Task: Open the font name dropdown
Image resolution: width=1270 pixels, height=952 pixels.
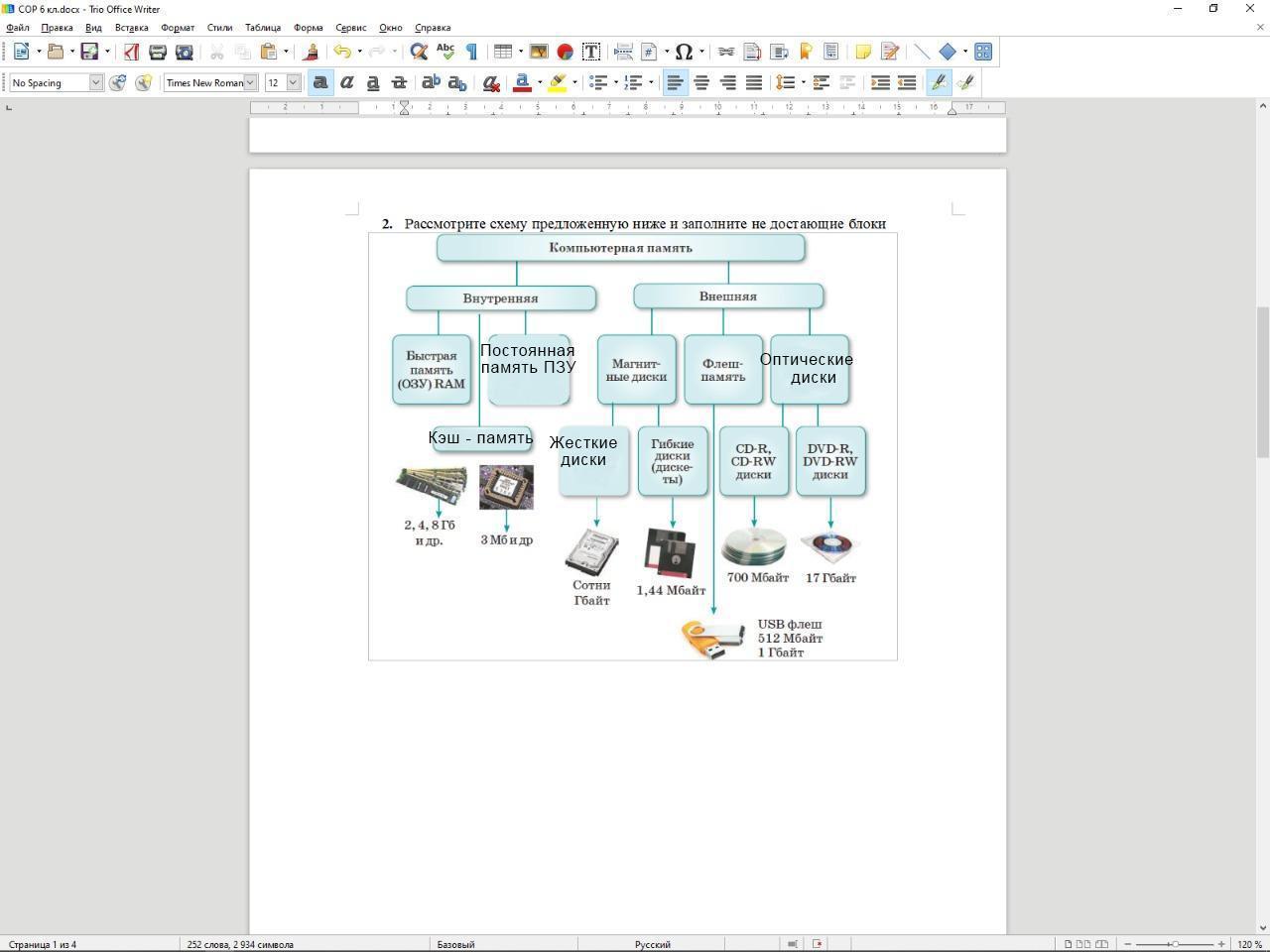Action: [x=251, y=82]
